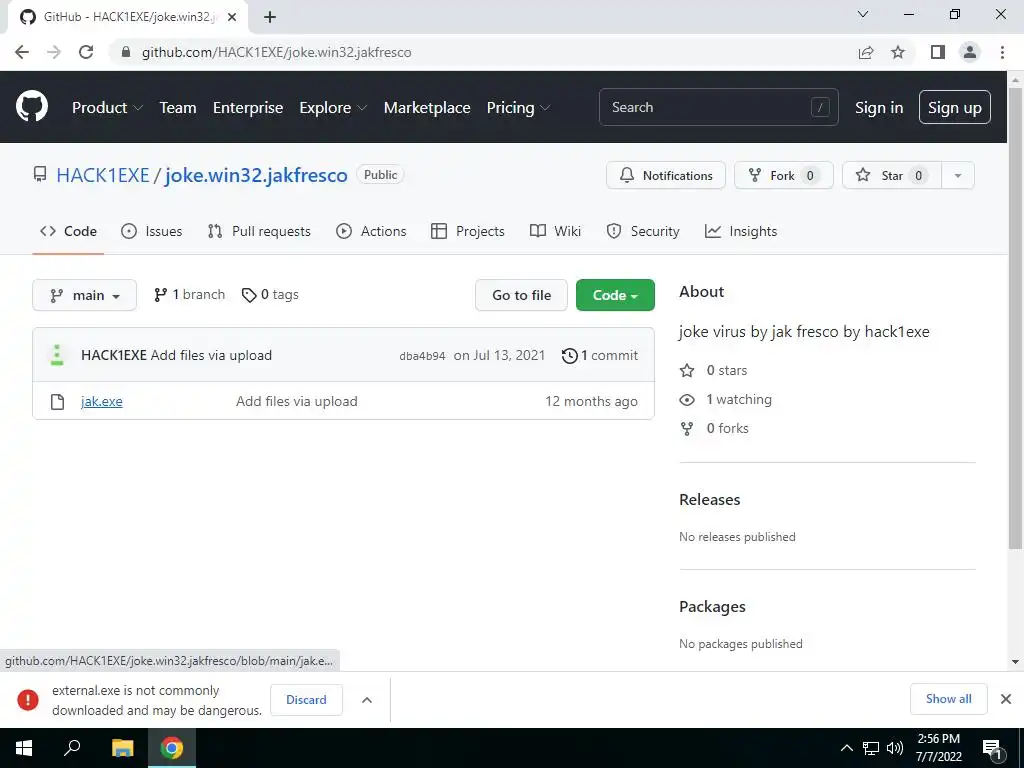Open joke.win32.jakfresco repository link
The image size is (1024, 768).
coord(256,175)
